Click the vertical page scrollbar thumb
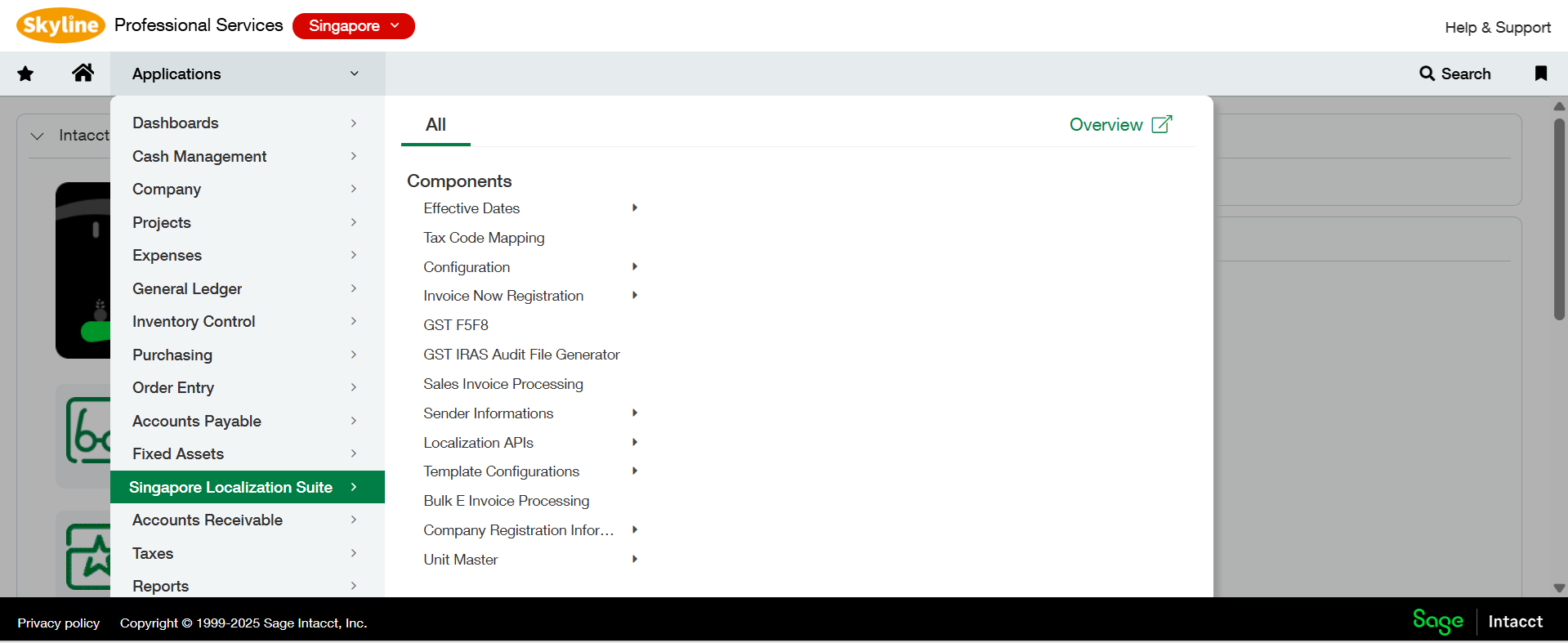Image resolution: width=1568 pixels, height=643 pixels. [x=1559, y=219]
